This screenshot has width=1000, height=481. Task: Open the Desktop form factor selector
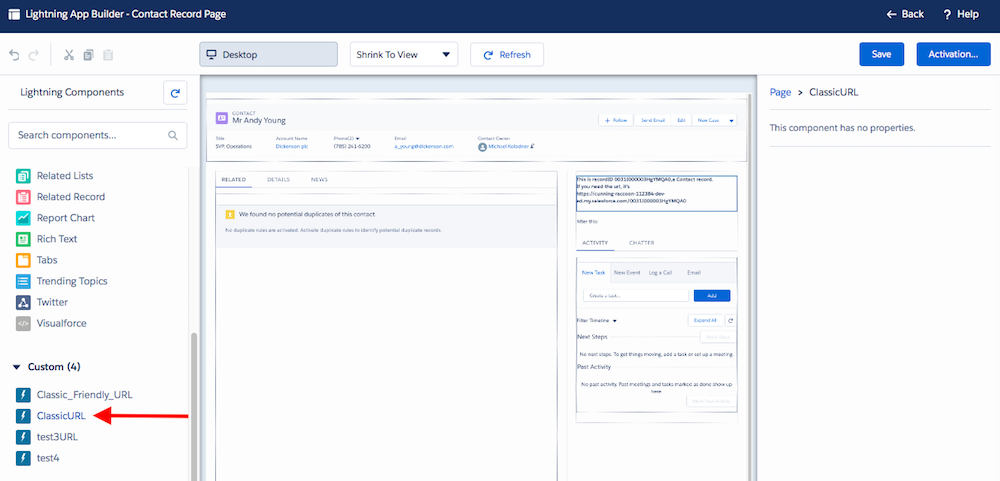[268, 55]
